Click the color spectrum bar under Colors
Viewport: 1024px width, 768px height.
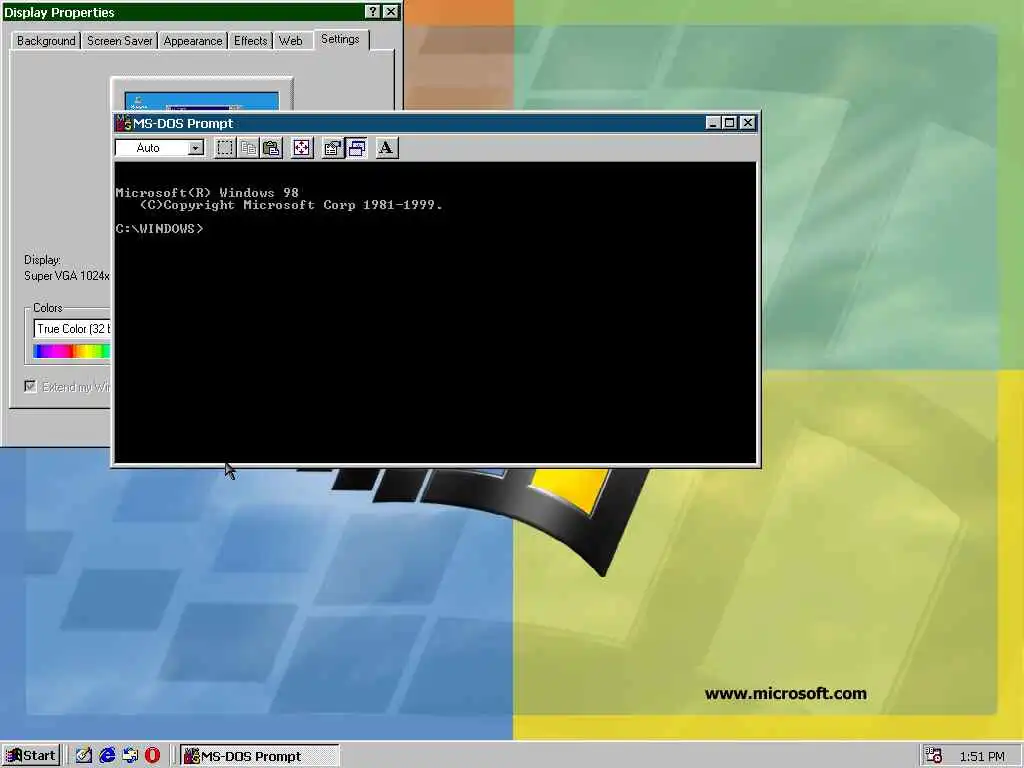(x=72, y=351)
